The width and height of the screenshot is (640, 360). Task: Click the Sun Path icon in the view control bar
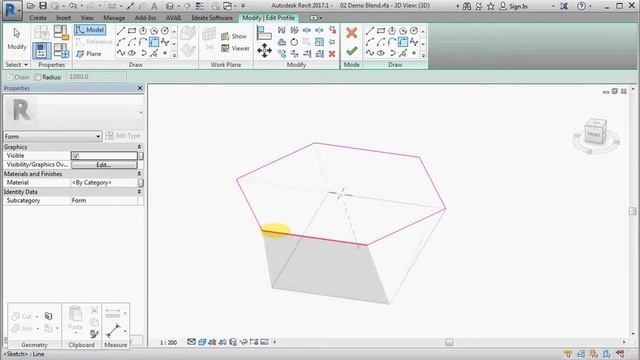tap(212, 342)
